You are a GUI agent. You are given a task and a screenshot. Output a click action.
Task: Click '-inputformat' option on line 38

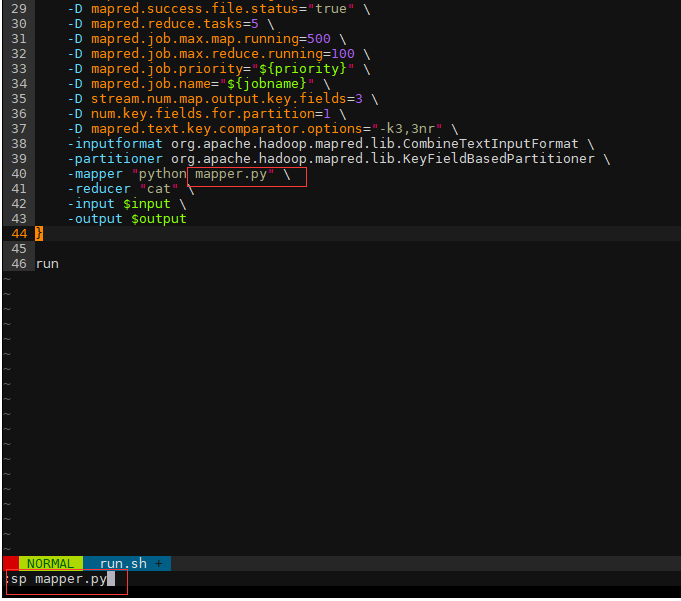tap(115, 144)
